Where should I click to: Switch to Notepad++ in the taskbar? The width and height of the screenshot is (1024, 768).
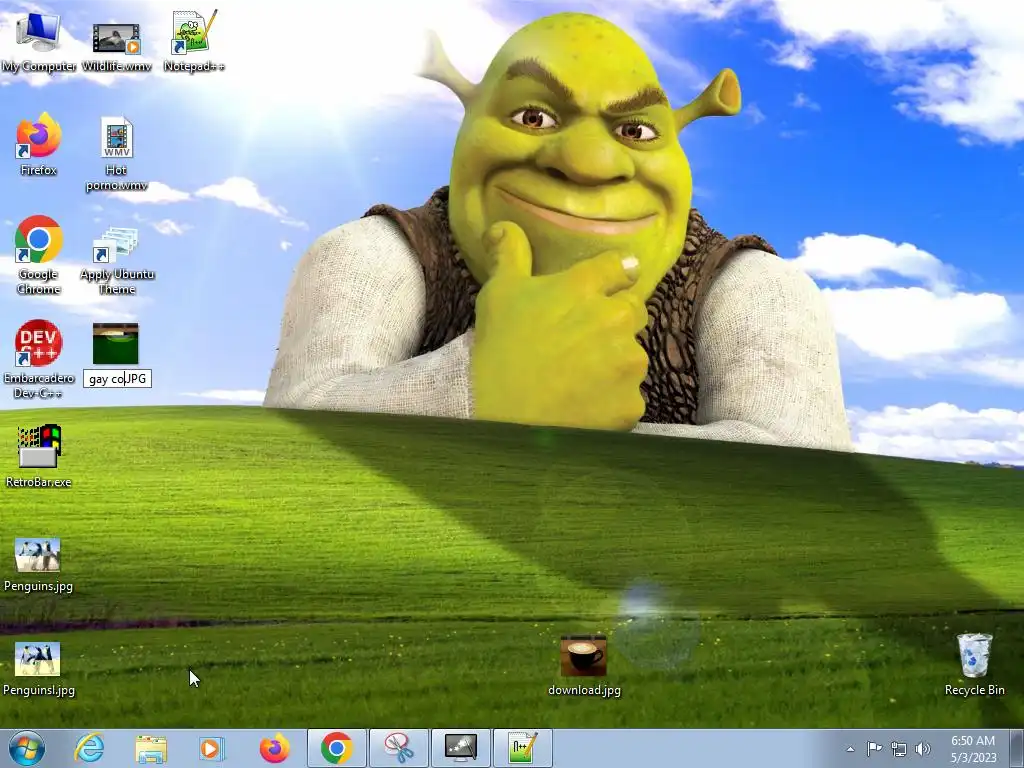click(523, 748)
